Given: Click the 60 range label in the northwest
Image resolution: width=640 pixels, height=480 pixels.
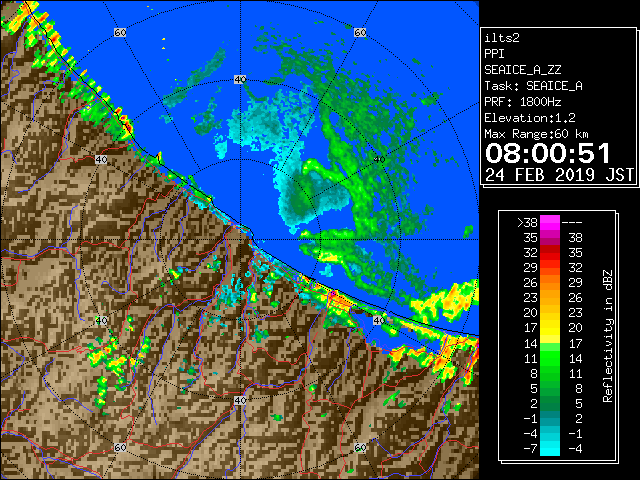Looking at the screenshot, I should [x=120, y=32].
